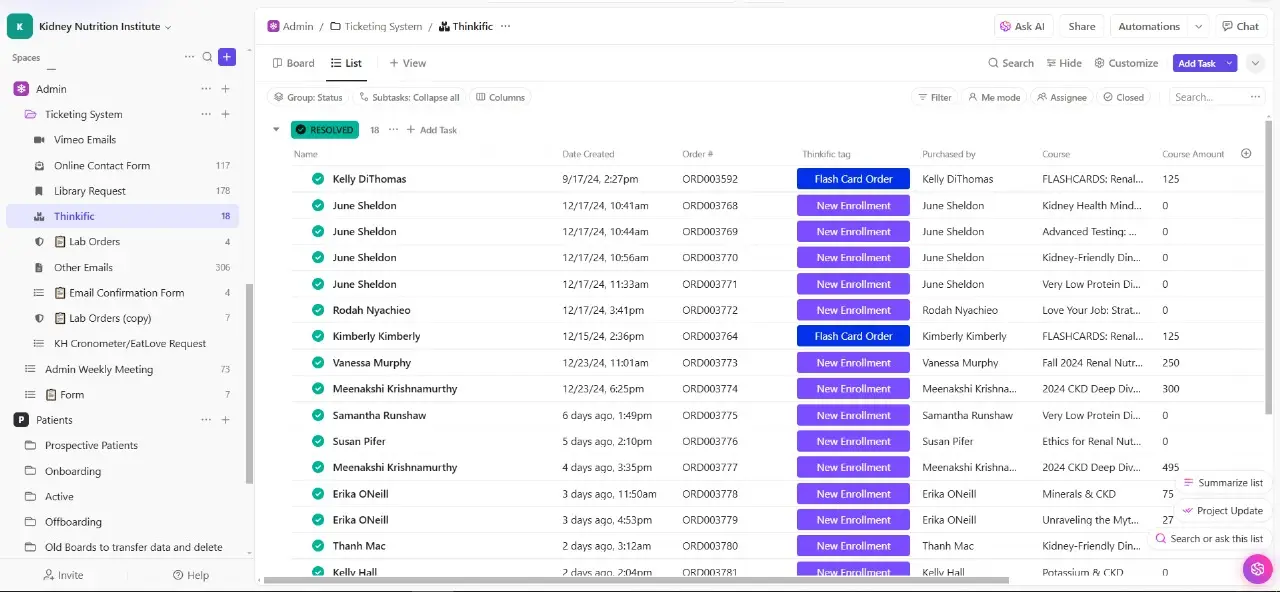This screenshot has width=1280, height=592.
Task: Switch to the List view tab
Action: [x=346, y=63]
